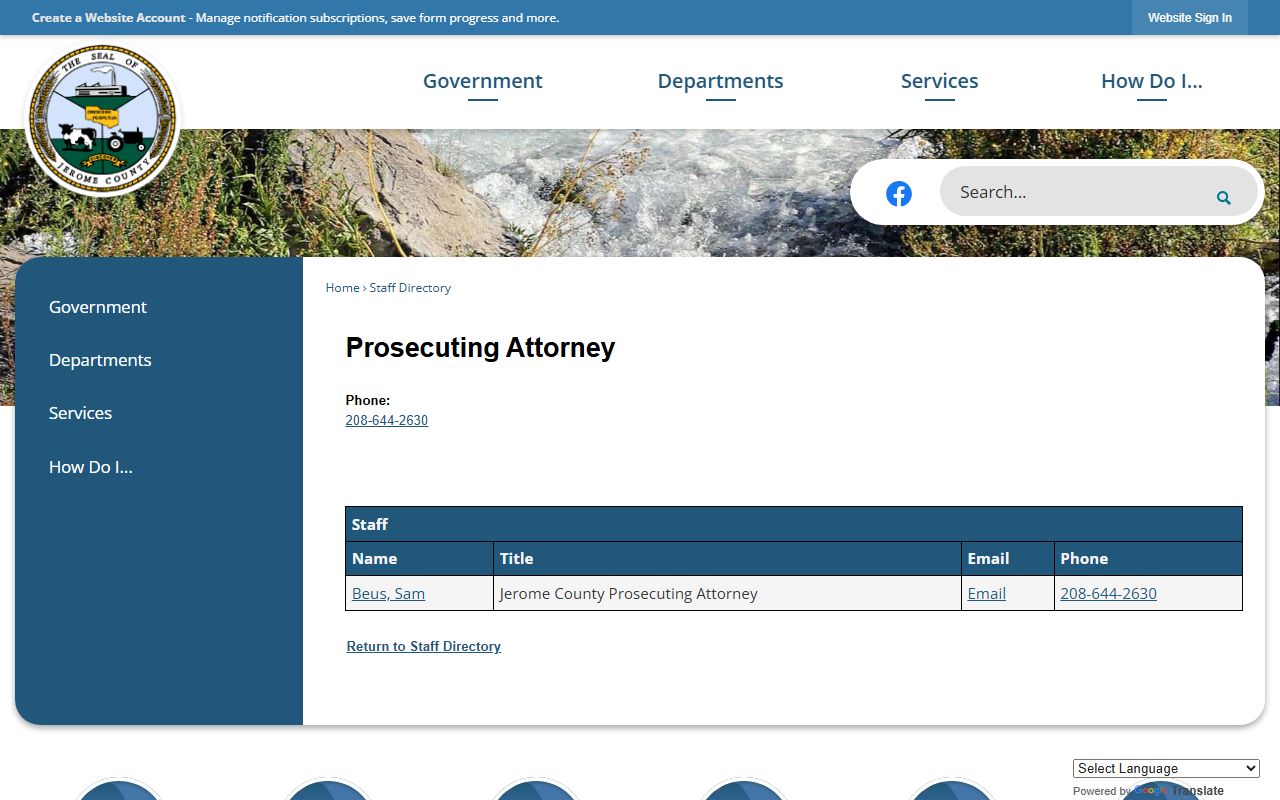Viewport: 1280px width, 800px height.
Task: Select How Do I... in the sidebar
Action: click(91, 467)
